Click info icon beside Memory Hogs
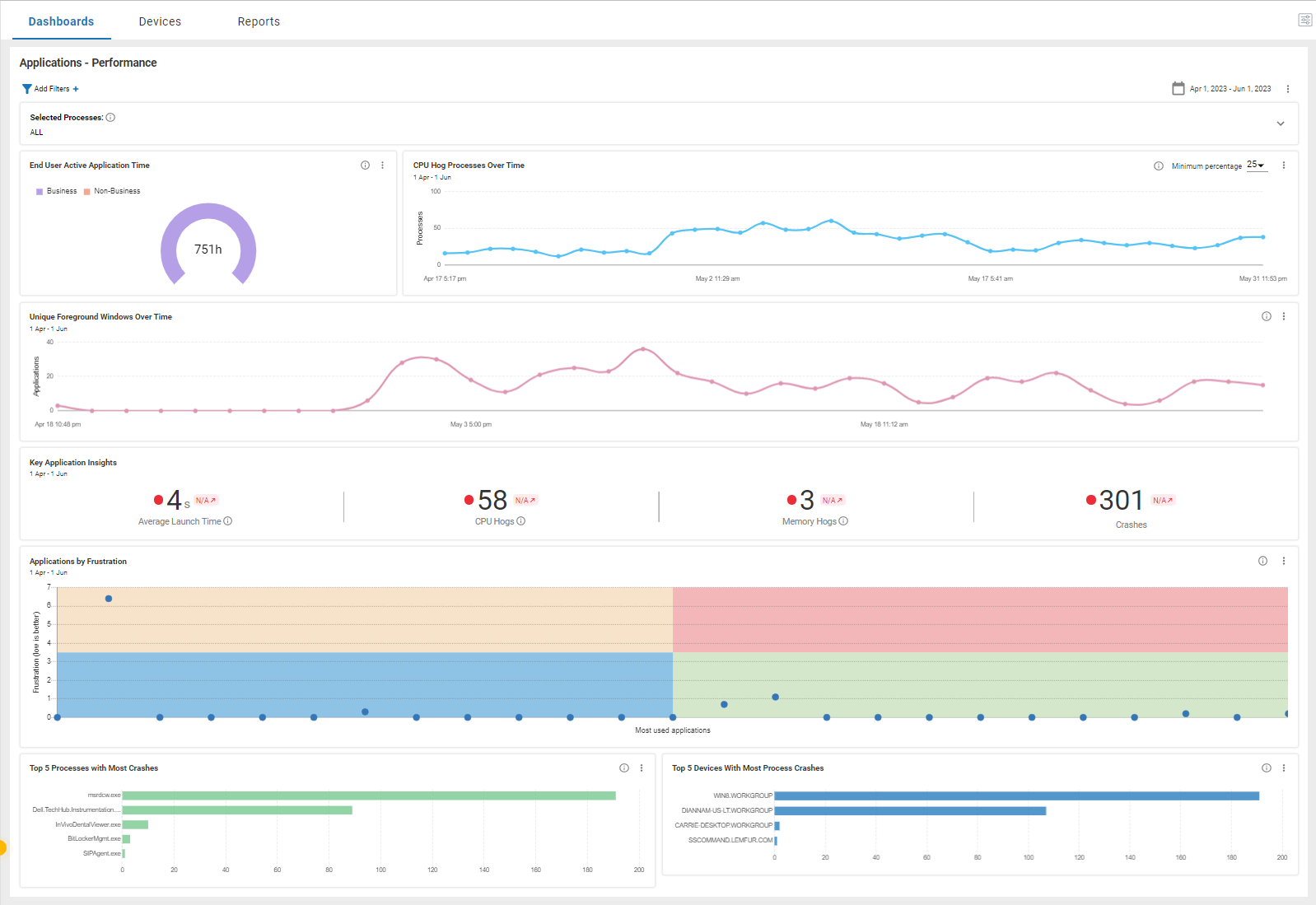This screenshot has height=905, width=1316. pos(843,521)
